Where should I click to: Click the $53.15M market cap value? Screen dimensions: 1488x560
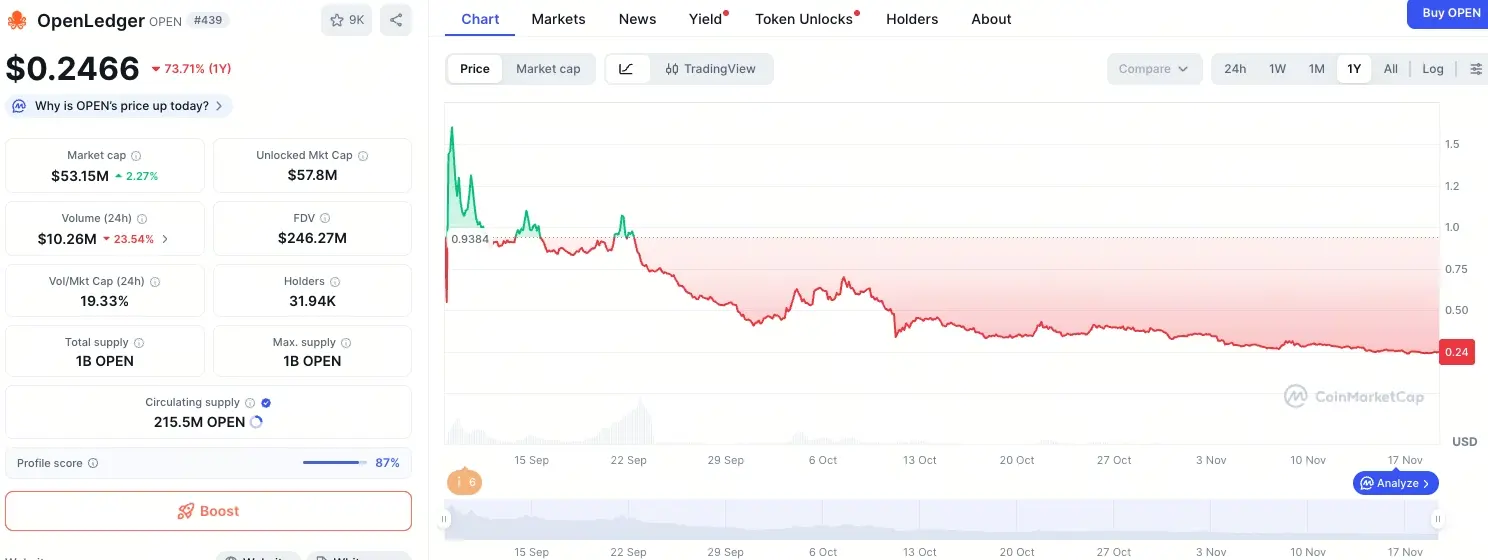(x=80, y=176)
